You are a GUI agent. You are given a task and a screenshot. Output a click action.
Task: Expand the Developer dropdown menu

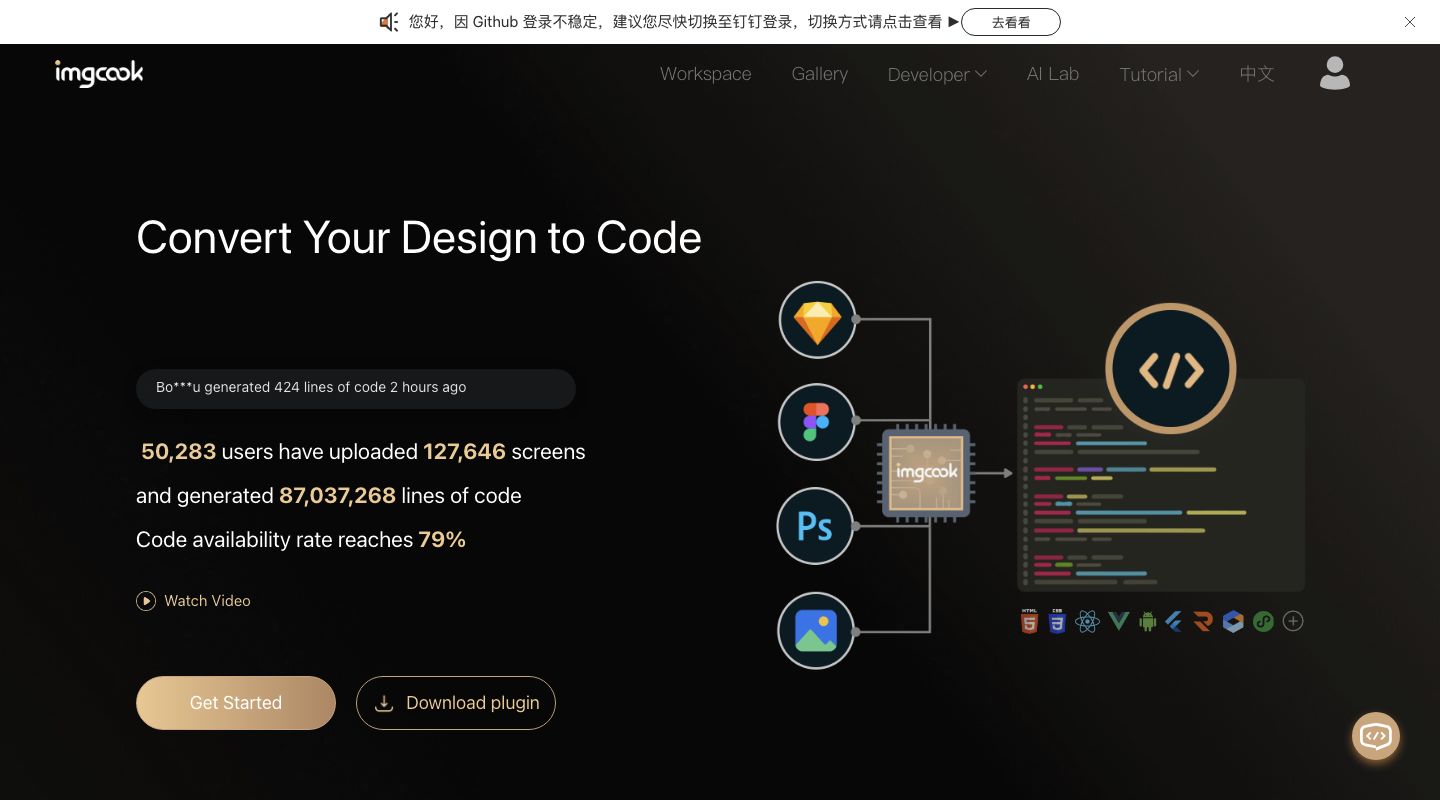(937, 74)
